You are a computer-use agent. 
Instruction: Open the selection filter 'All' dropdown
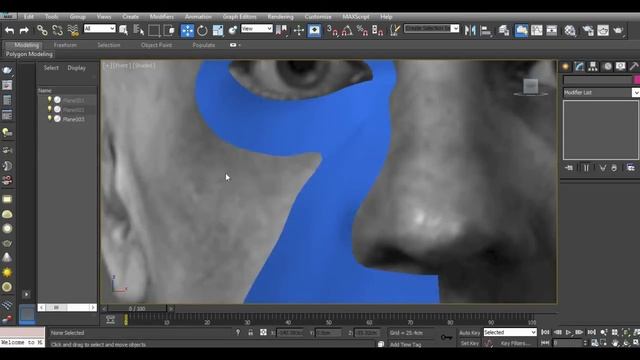point(100,29)
